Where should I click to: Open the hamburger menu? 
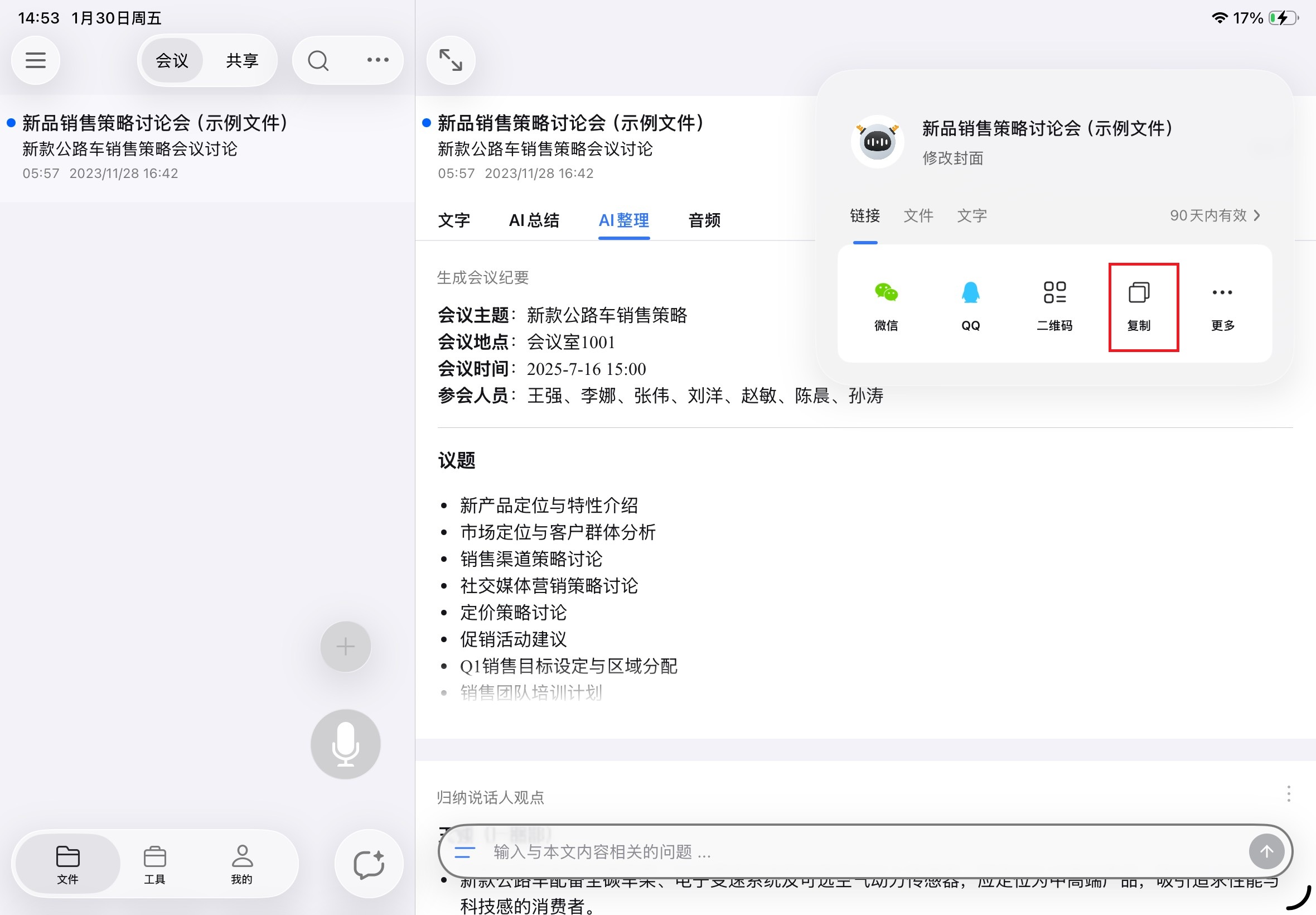35,60
